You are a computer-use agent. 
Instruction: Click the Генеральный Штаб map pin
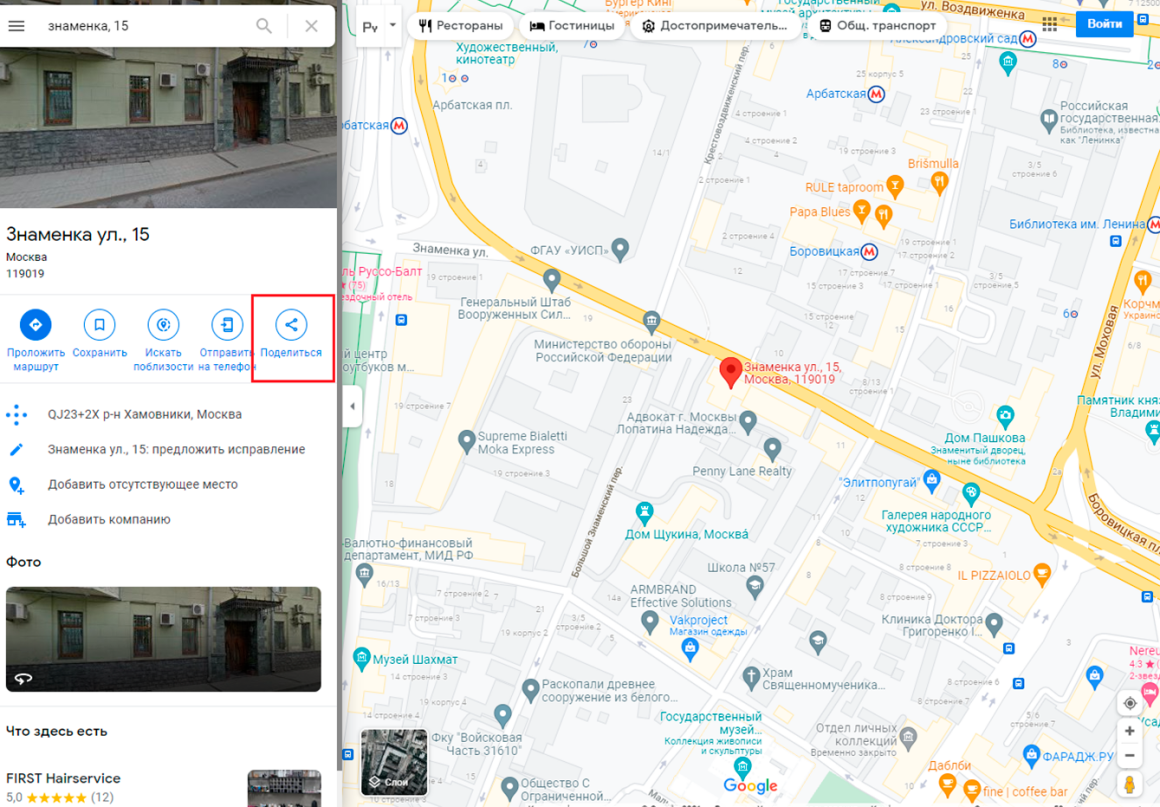(x=551, y=280)
